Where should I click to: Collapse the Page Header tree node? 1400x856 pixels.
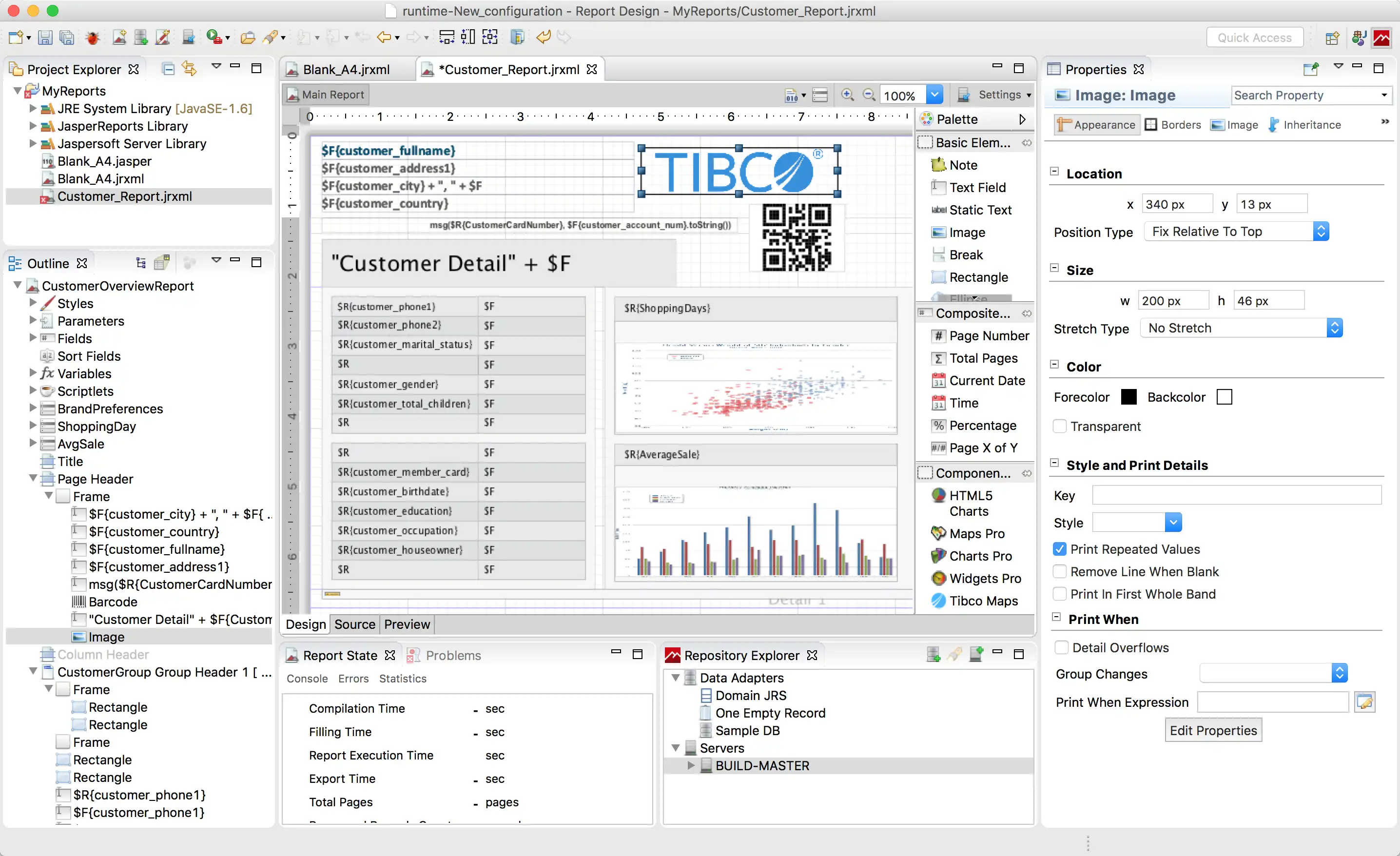coord(34,479)
